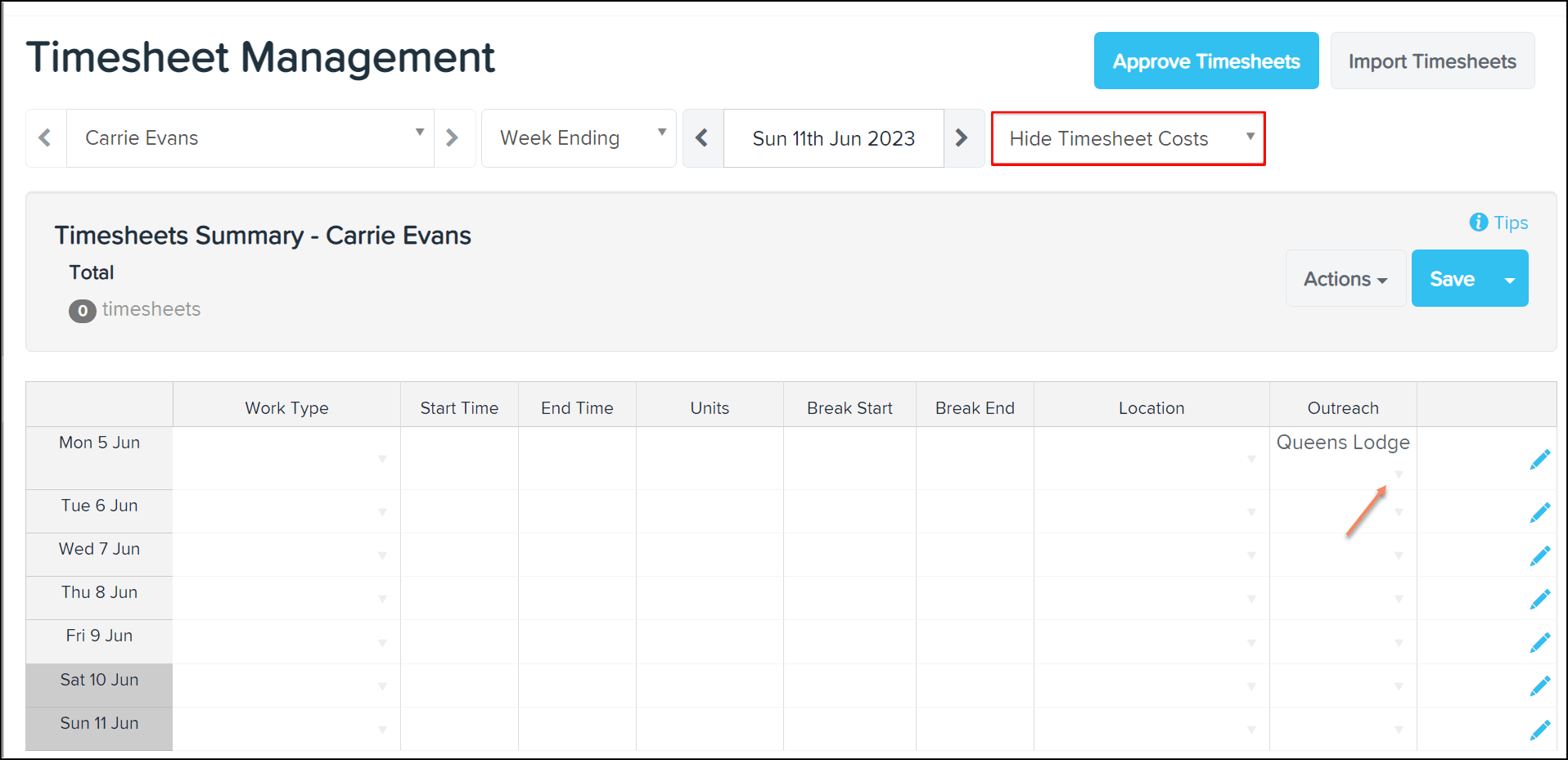Click the Import Timesheets button
The width and height of the screenshot is (1568, 760).
point(1431,61)
